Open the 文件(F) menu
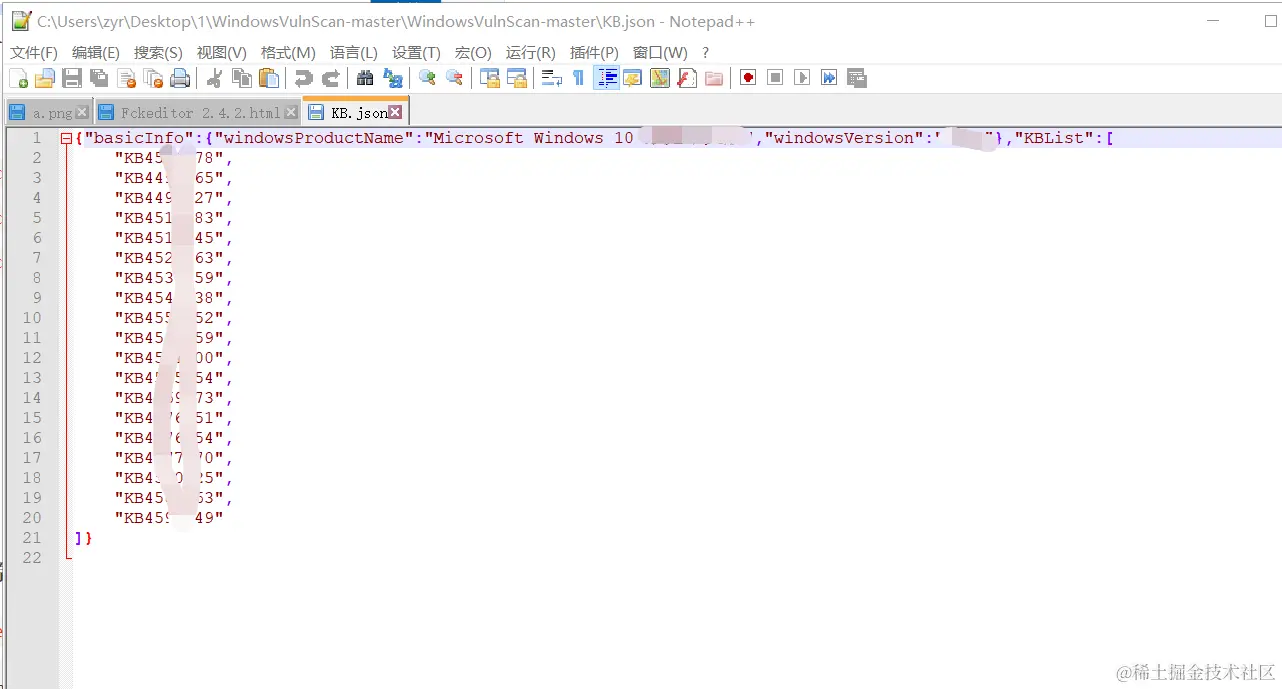 tap(34, 53)
